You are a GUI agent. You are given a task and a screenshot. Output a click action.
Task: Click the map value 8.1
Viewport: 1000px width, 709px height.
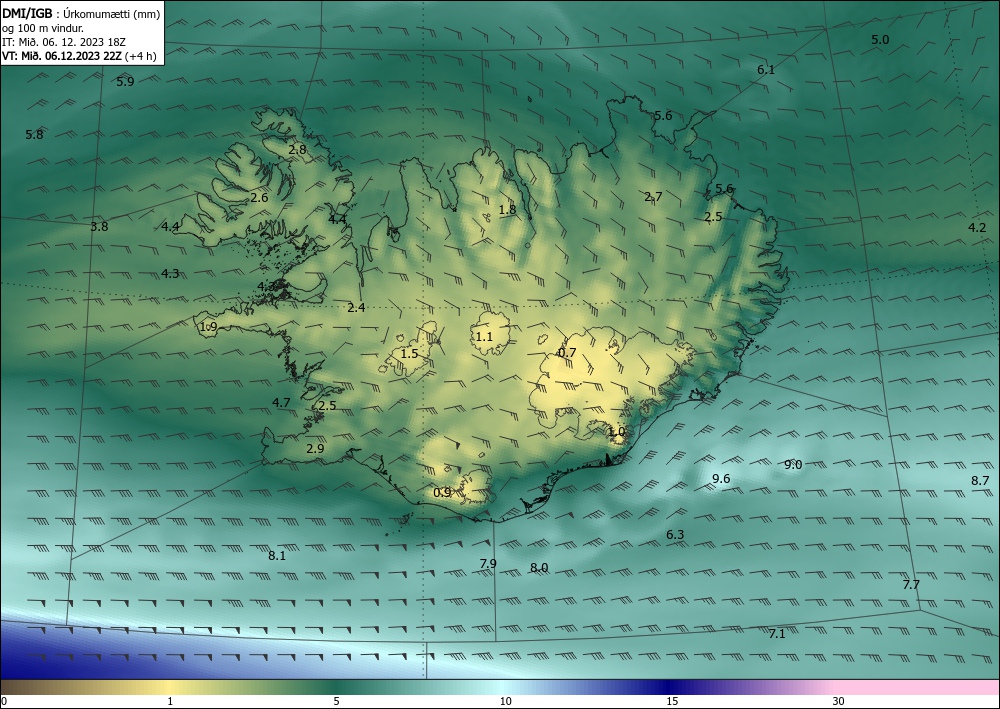click(x=277, y=555)
